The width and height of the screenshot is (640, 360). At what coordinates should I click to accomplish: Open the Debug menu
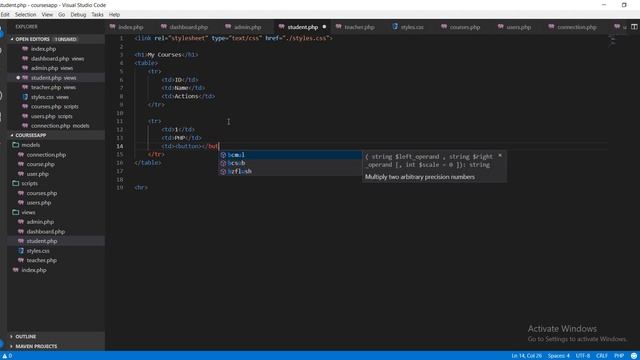tap(78, 15)
